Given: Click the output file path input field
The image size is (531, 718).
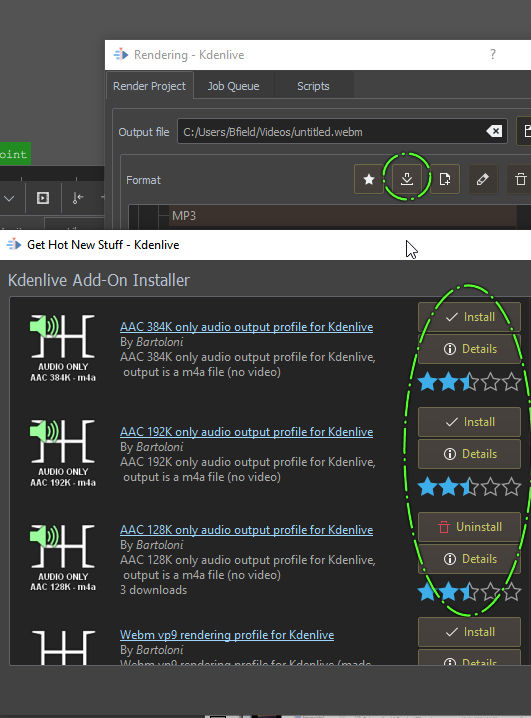Looking at the screenshot, I should click(342, 132).
